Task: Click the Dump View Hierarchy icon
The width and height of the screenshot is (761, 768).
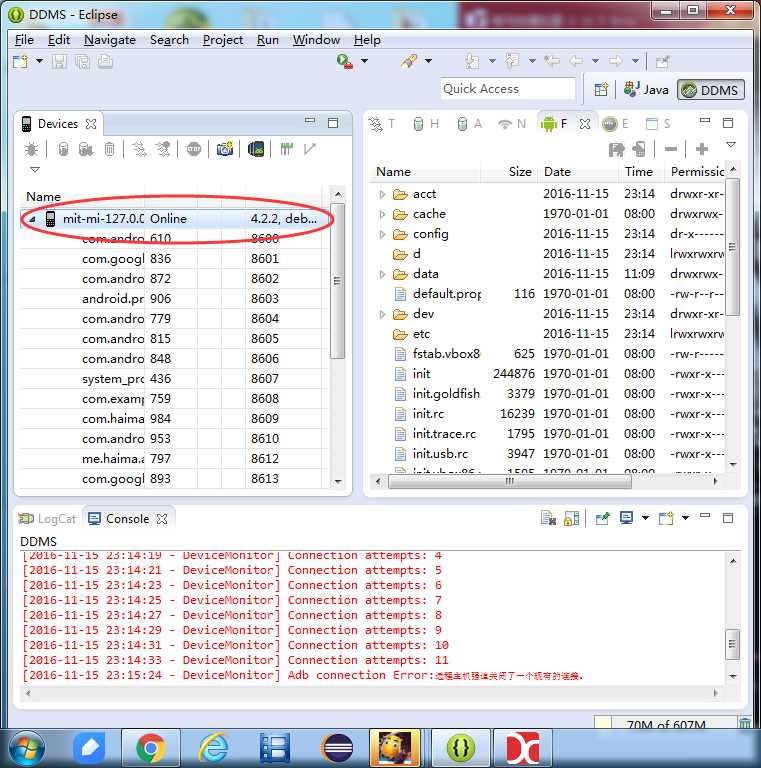Action: [256, 149]
